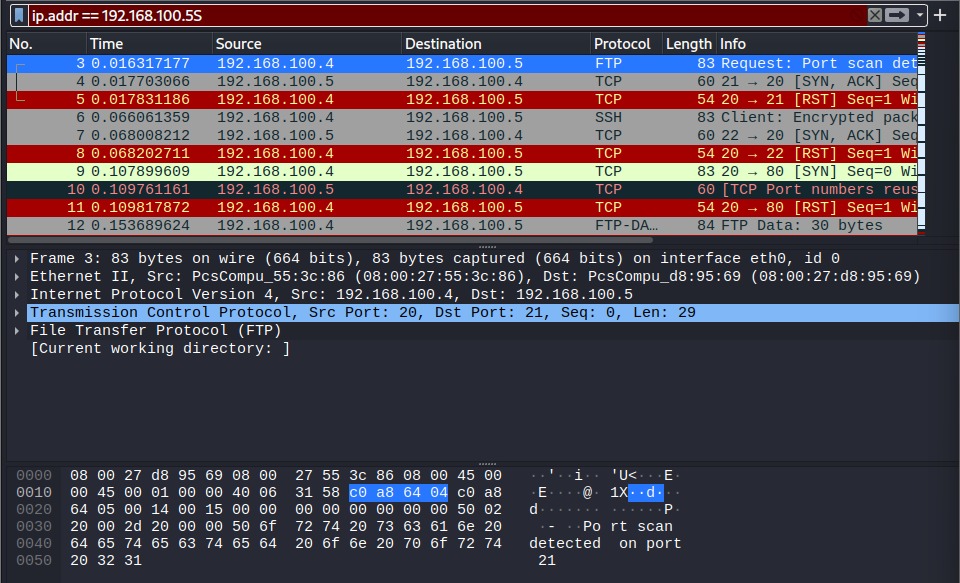Click the packet list horizontal scrollbar
The image size is (960, 583).
[x=331, y=239]
